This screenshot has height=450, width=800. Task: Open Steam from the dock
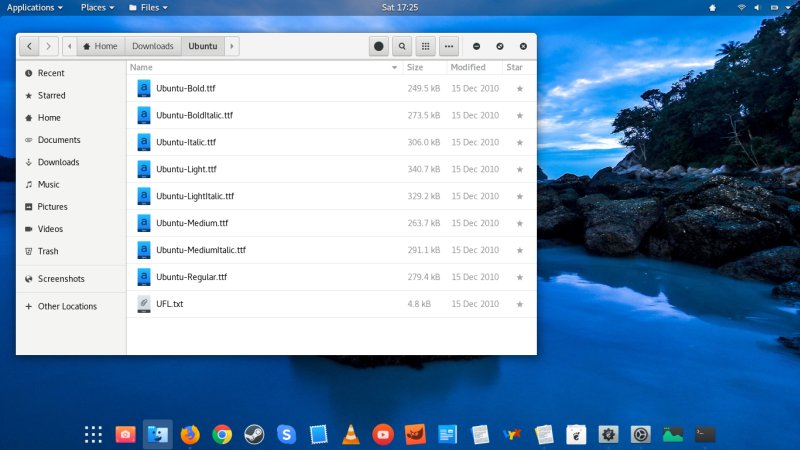[x=254, y=434]
